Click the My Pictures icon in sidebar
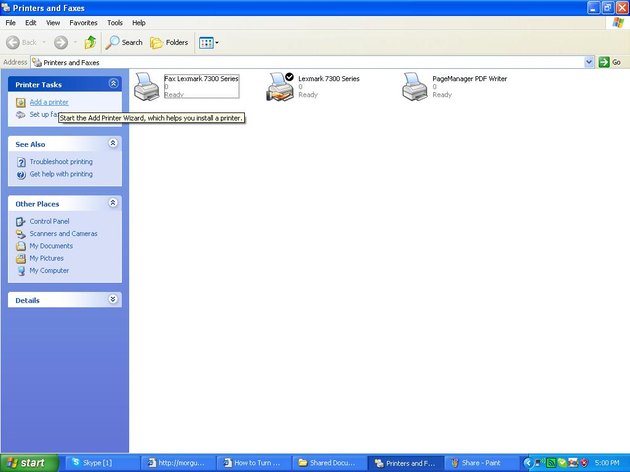The height and width of the screenshot is (472, 630). [x=20, y=258]
